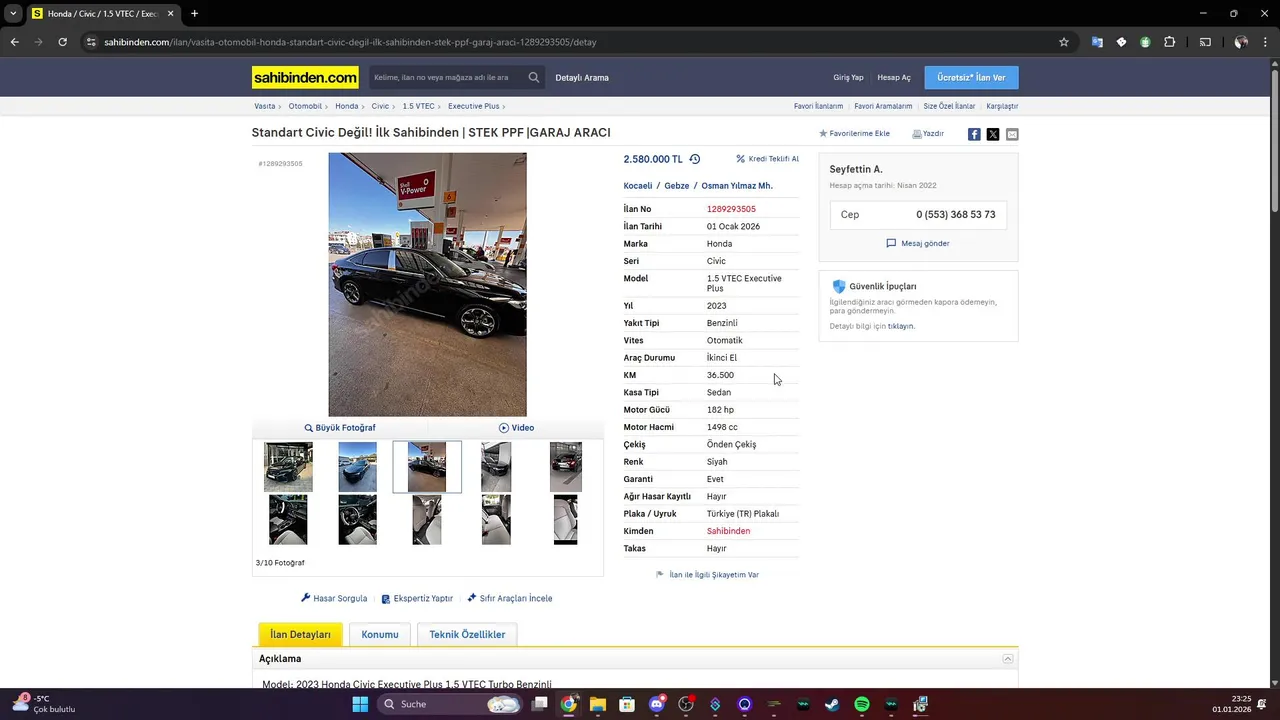Image resolution: width=1280 pixels, height=720 pixels.
Task: Click the sahibinden.com logo
Action: point(305,77)
